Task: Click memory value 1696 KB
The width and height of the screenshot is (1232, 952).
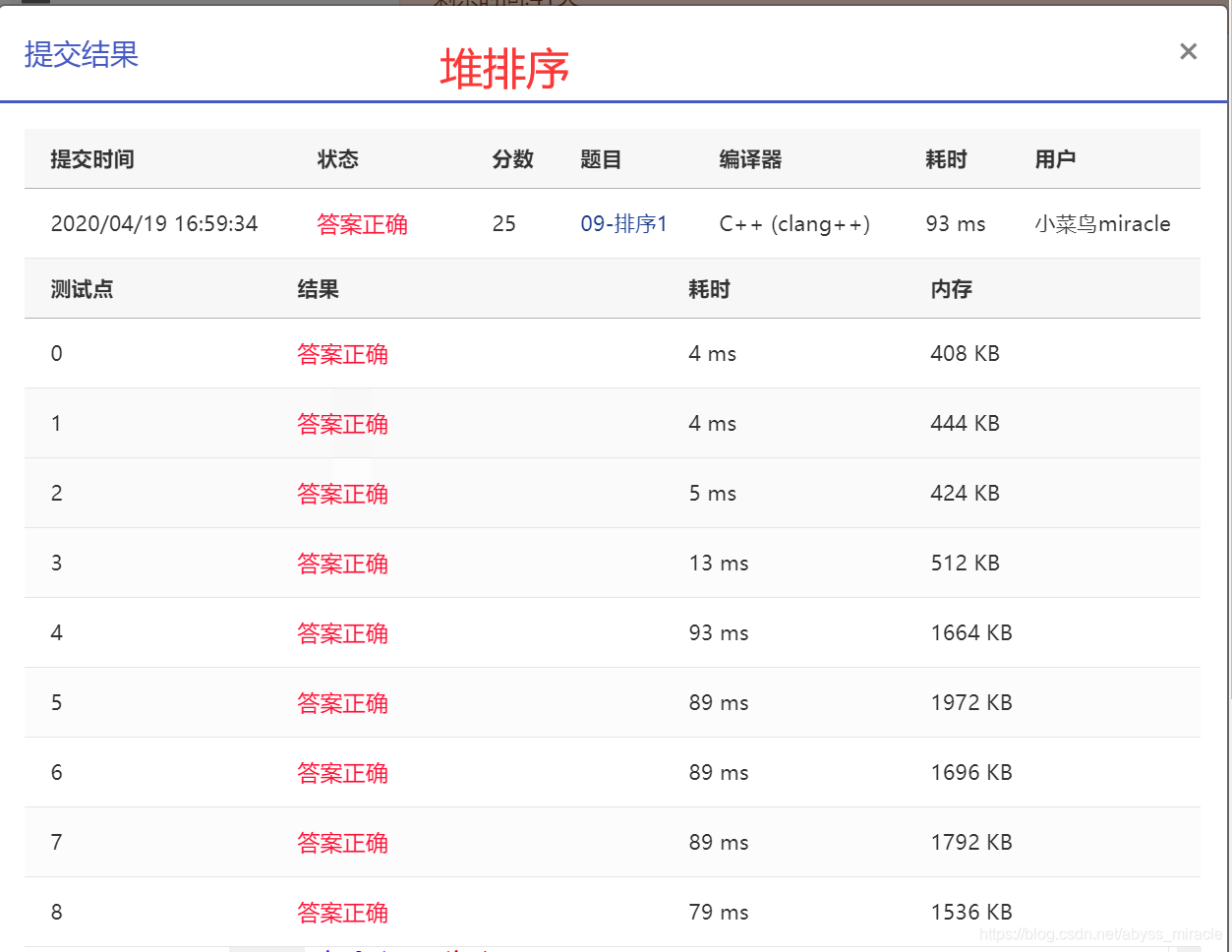Action: pyautogui.click(x=971, y=773)
